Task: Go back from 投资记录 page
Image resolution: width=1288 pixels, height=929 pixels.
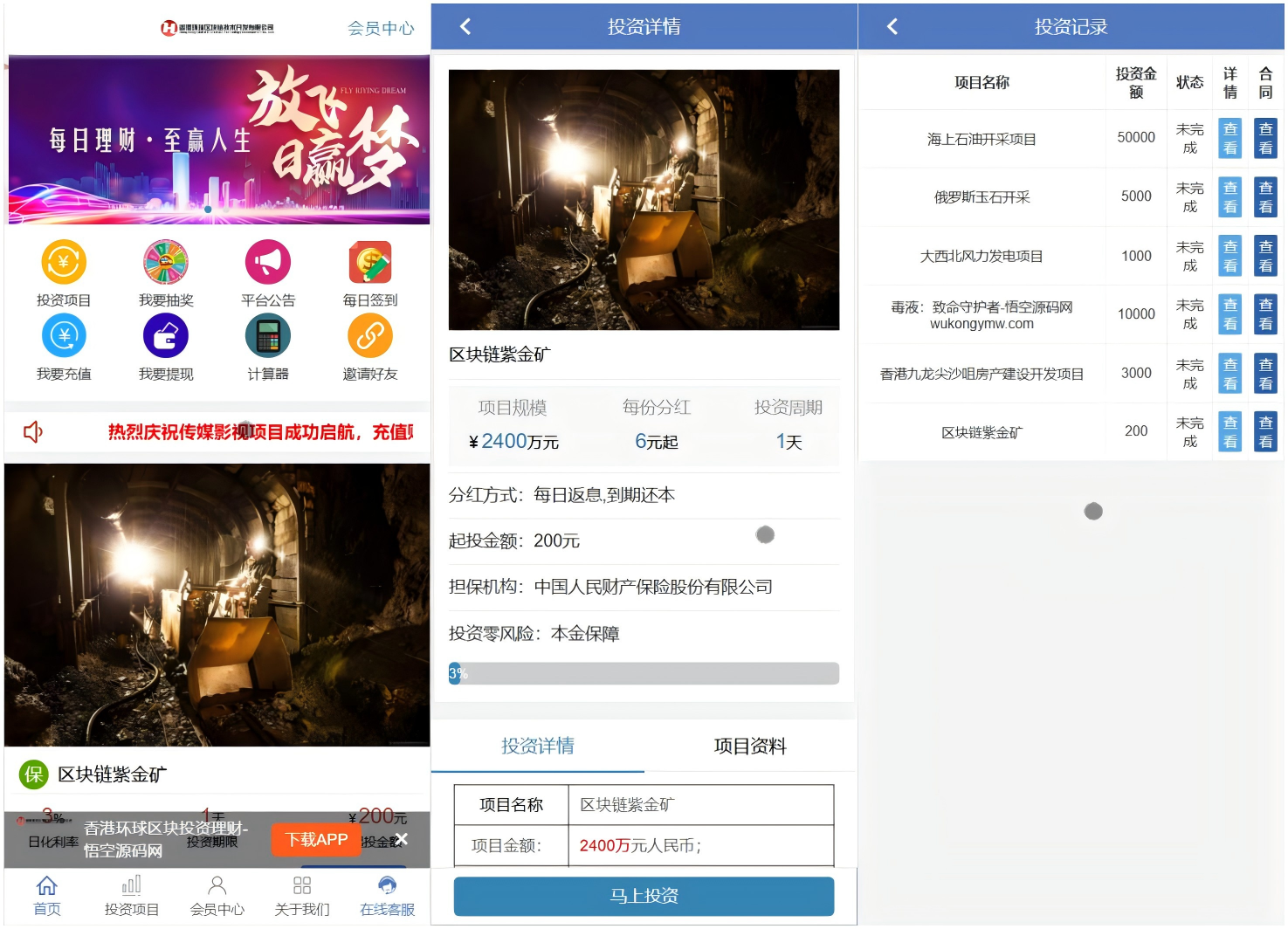Action: [x=892, y=27]
